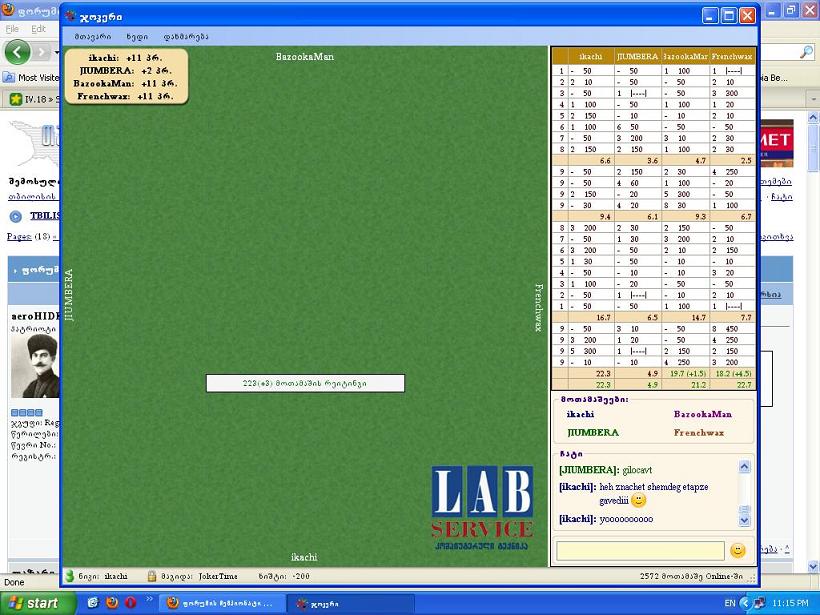Click the Firefox quick launch icon
This screenshot has height=615, width=820.
point(111,603)
